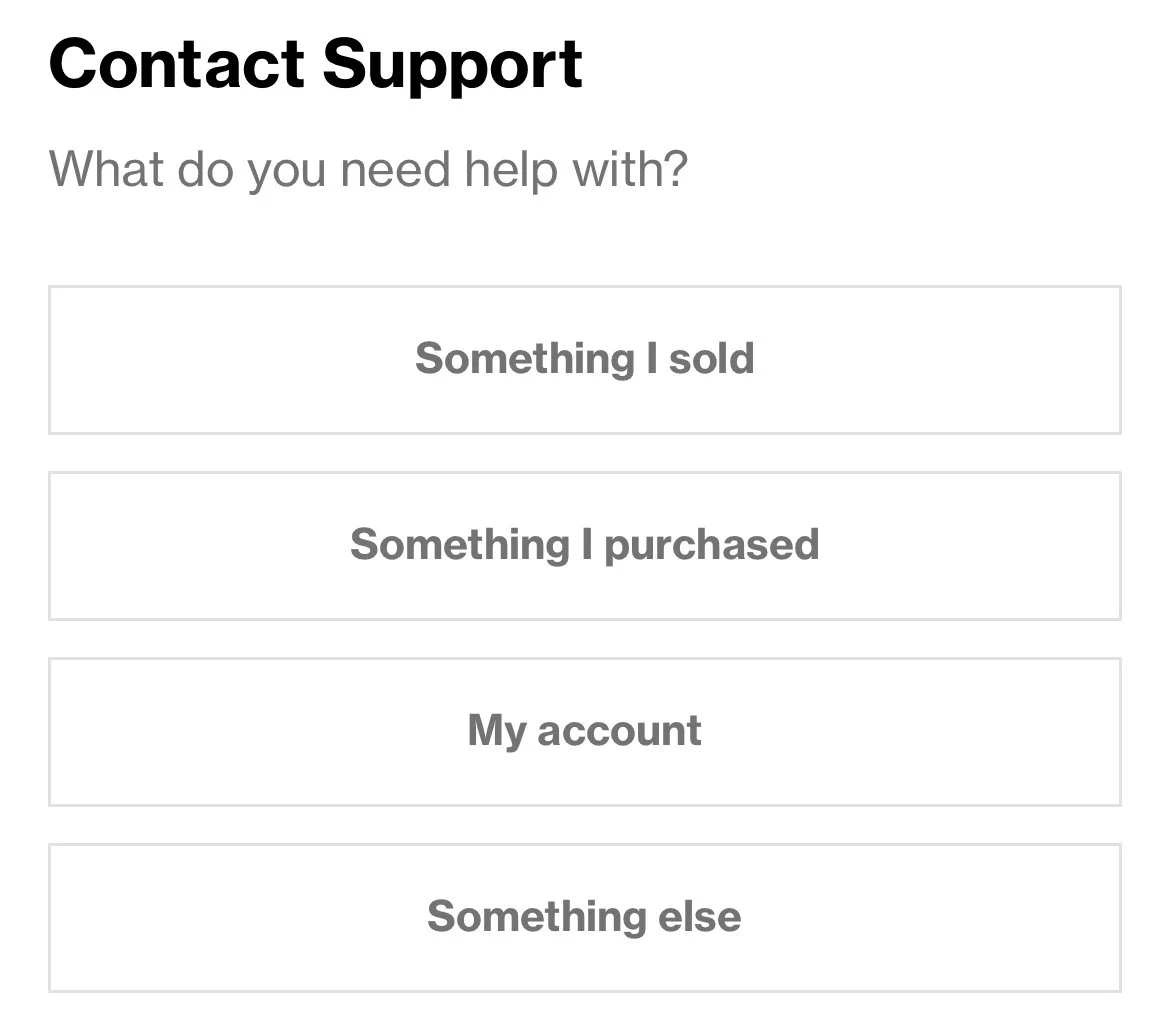The image size is (1170, 1026).
Task: Choose "Something I purchased" help topic
Action: [585, 545]
